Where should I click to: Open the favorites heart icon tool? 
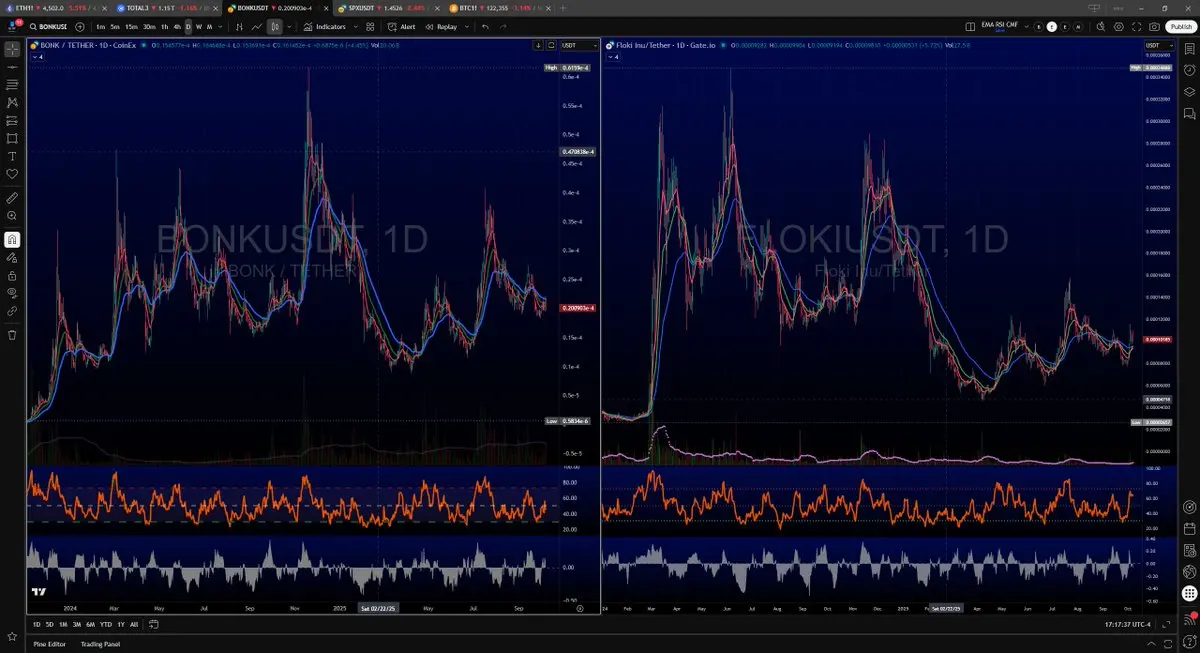12,174
